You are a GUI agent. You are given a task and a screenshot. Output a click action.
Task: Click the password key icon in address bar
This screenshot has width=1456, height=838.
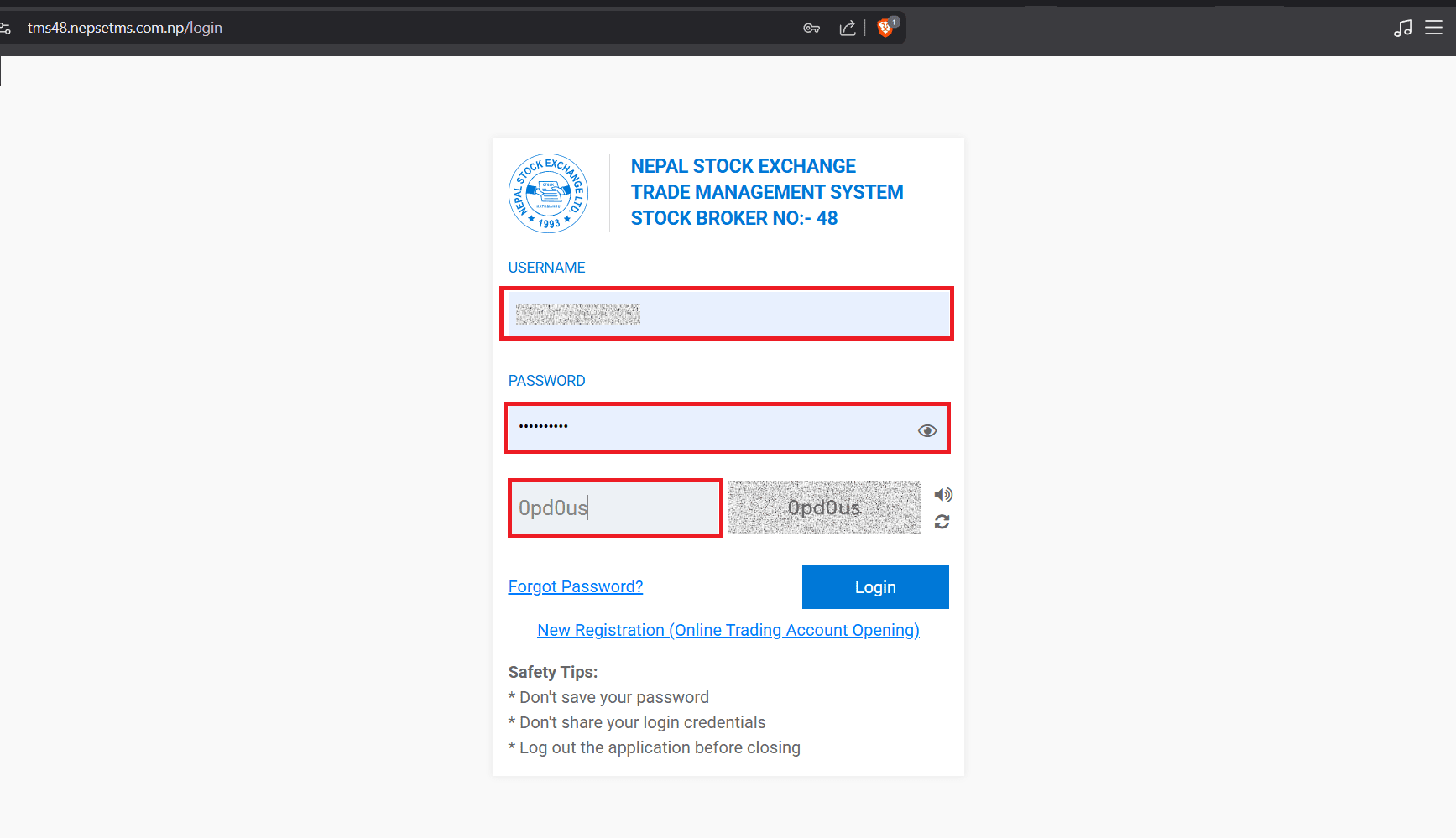point(811,29)
